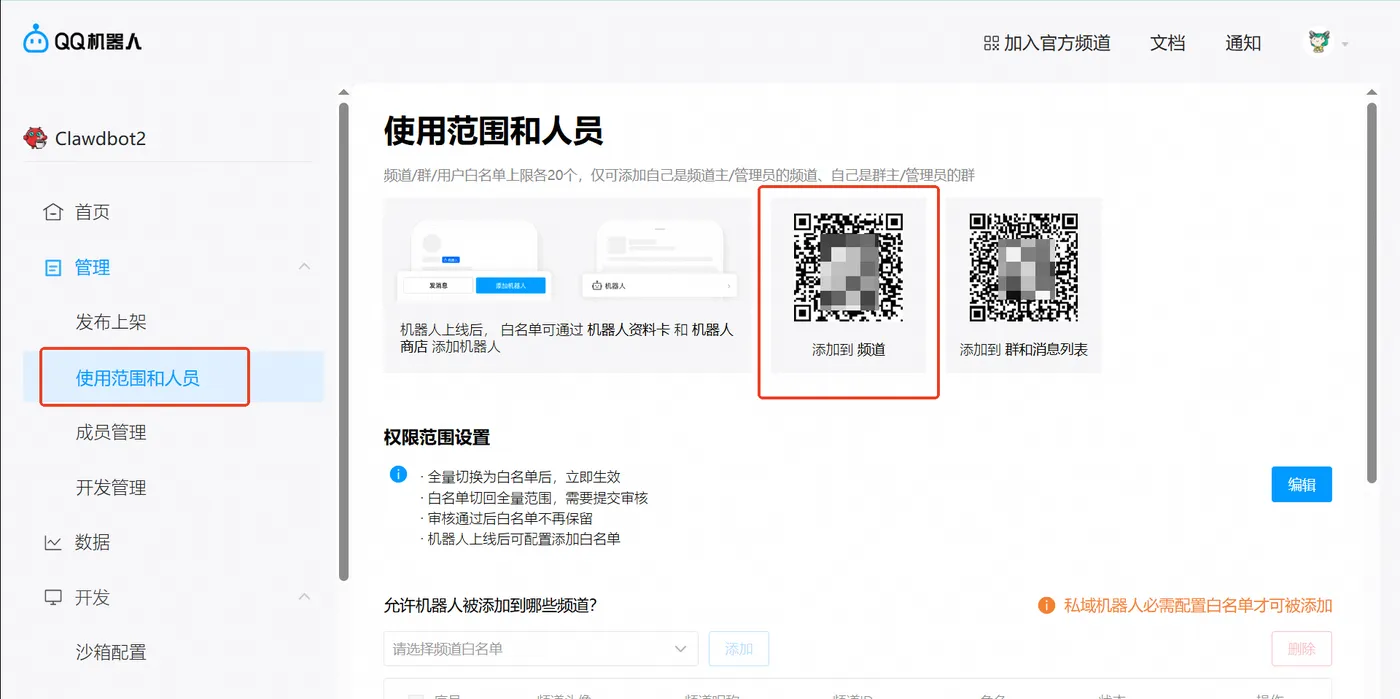Screen dimensions: 1400x699
Task: Click the 添加到 频道 QR code
Action: (x=848, y=267)
